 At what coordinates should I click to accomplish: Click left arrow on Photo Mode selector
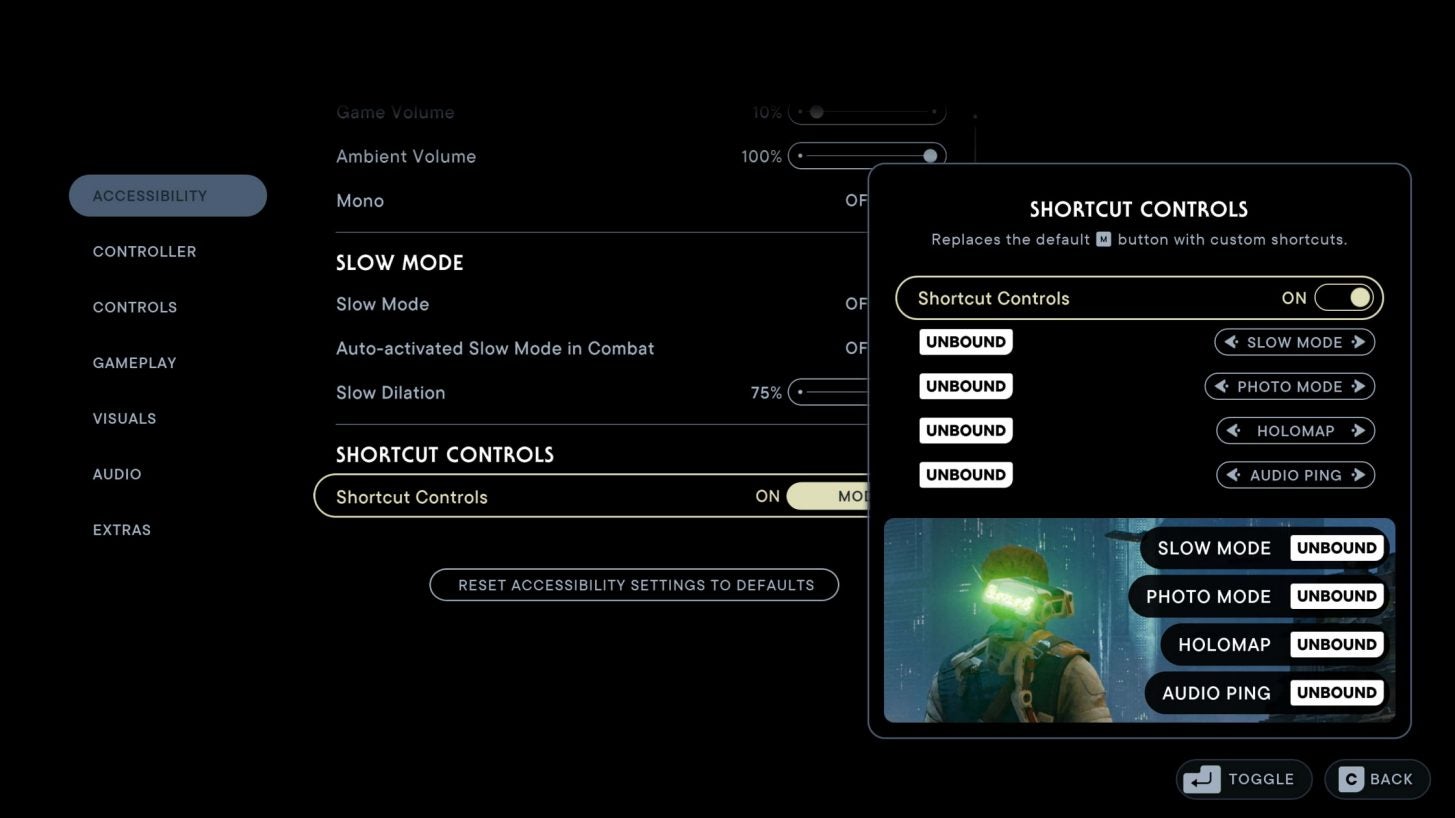coord(1221,386)
